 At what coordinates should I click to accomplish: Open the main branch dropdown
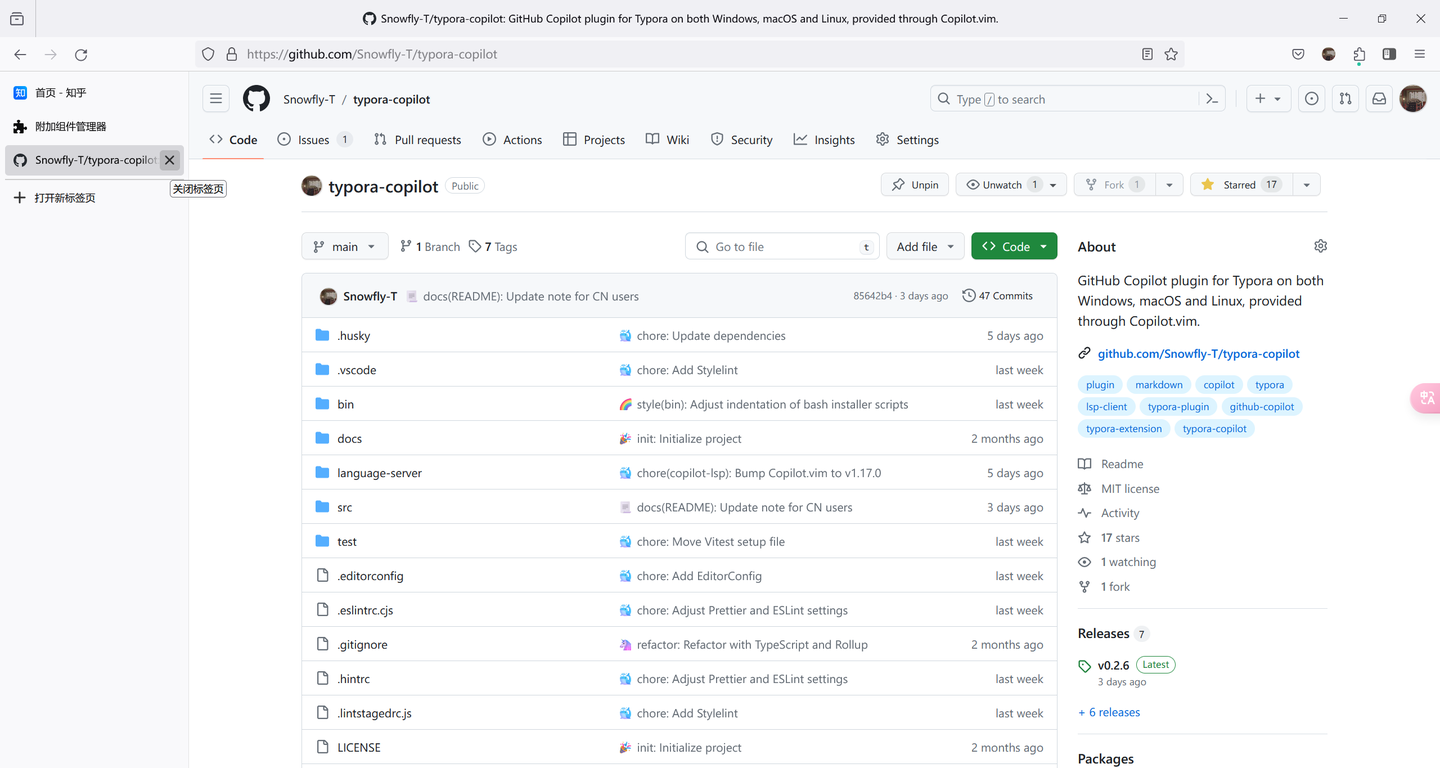pyautogui.click(x=344, y=246)
